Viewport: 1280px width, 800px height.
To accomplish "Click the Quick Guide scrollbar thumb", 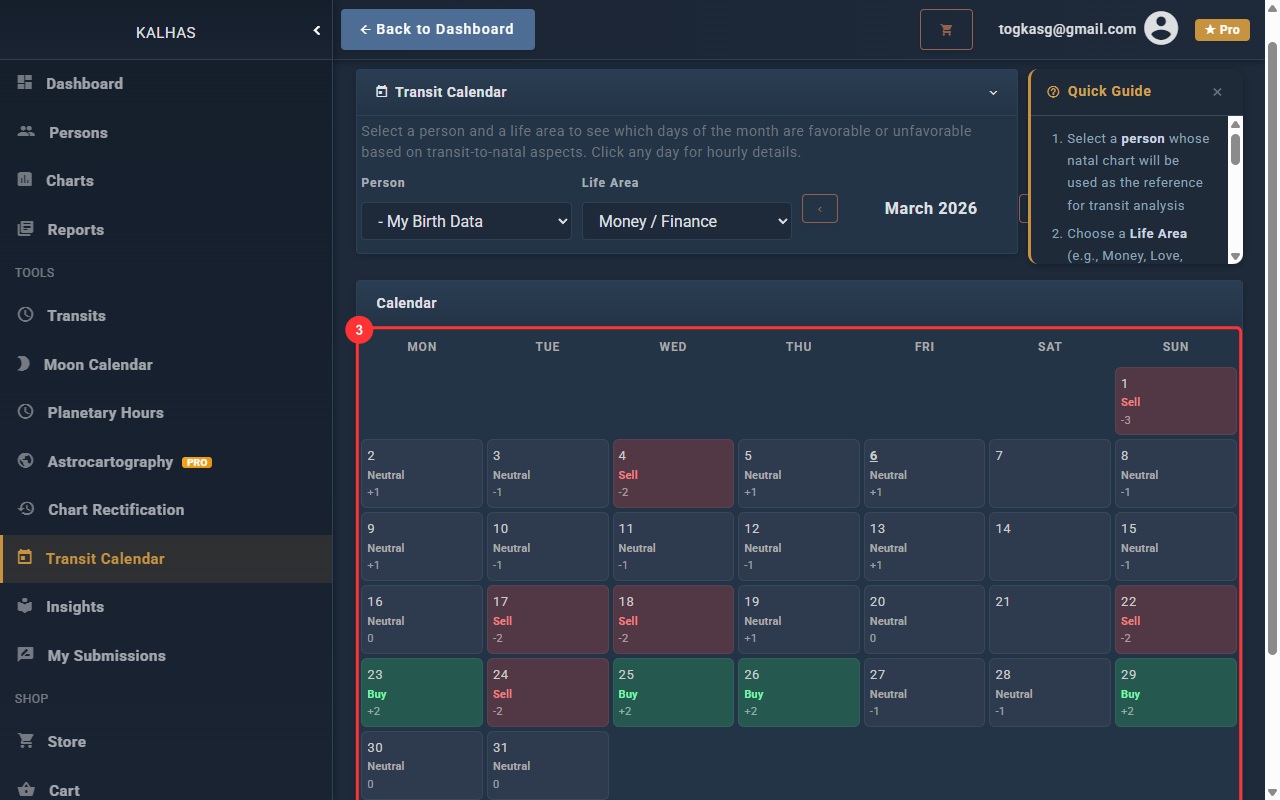I will (x=1235, y=150).
